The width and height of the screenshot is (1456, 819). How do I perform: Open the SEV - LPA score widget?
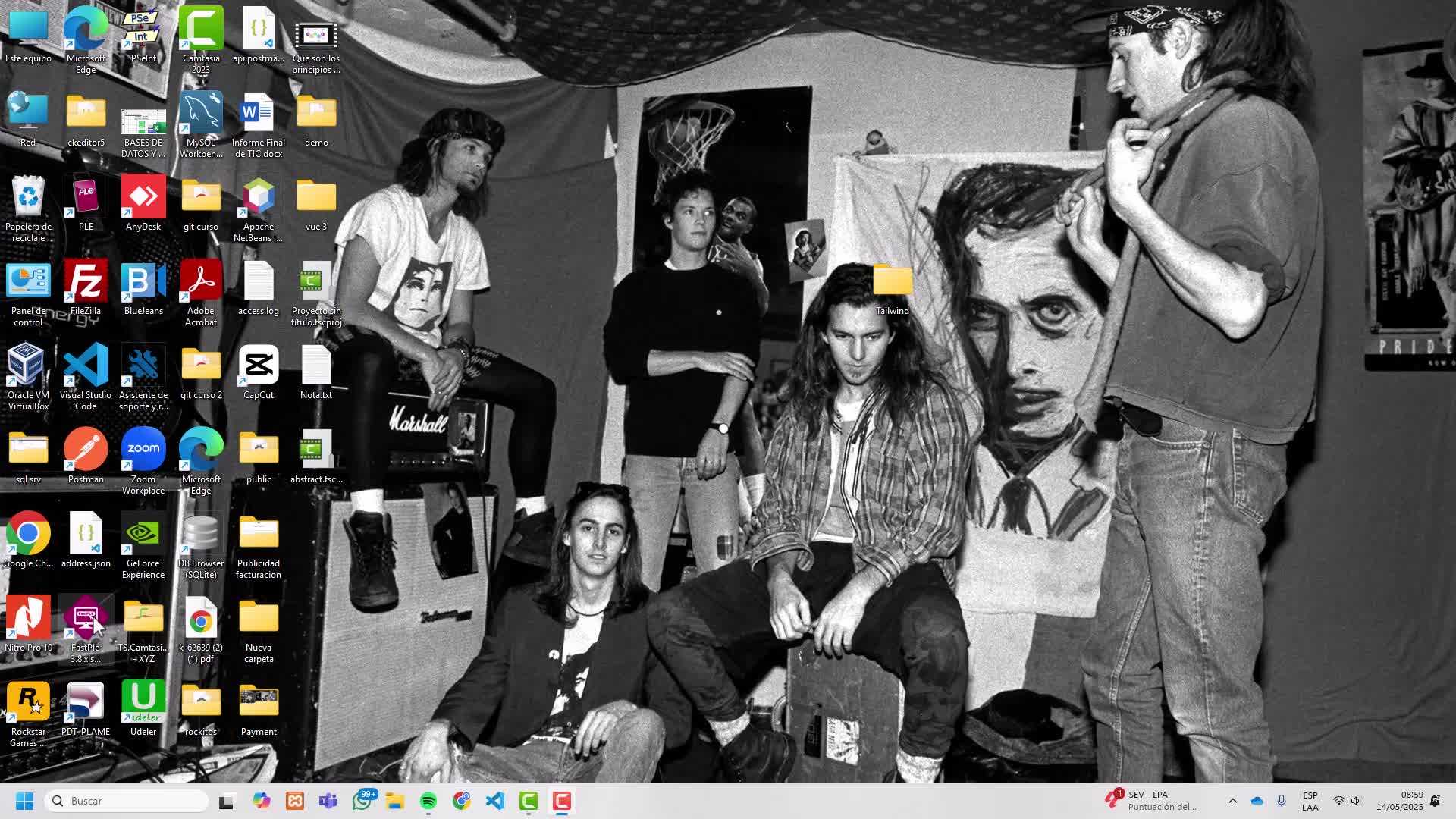(1153, 801)
